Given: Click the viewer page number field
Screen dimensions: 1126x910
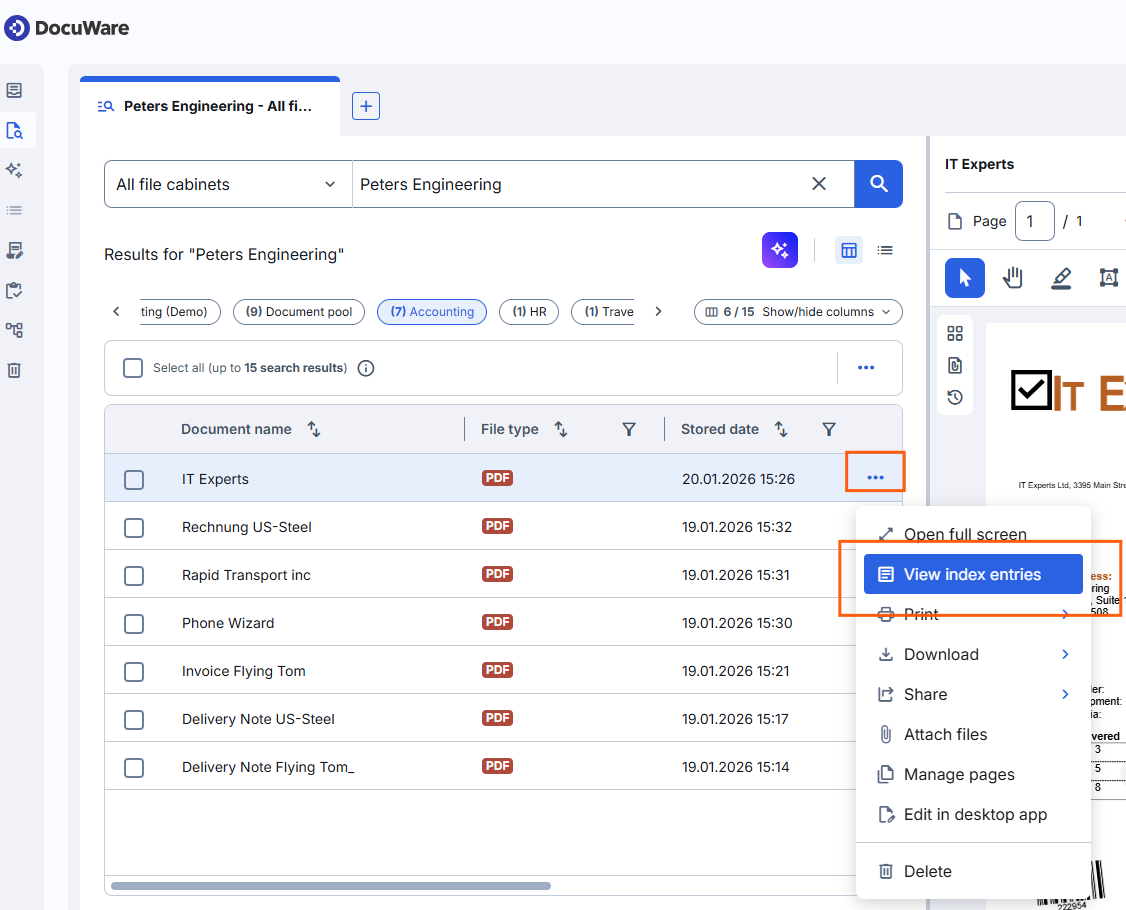Looking at the screenshot, I should tap(1034, 221).
